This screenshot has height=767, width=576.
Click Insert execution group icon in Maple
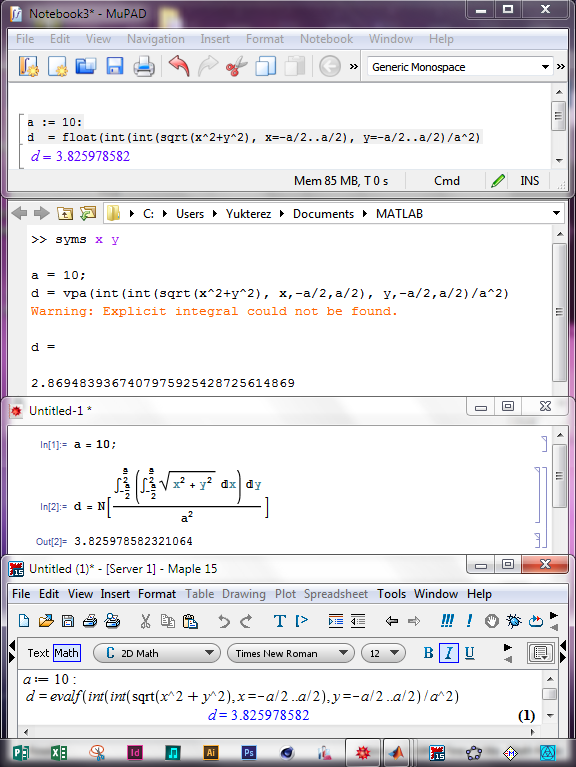(x=302, y=621)
